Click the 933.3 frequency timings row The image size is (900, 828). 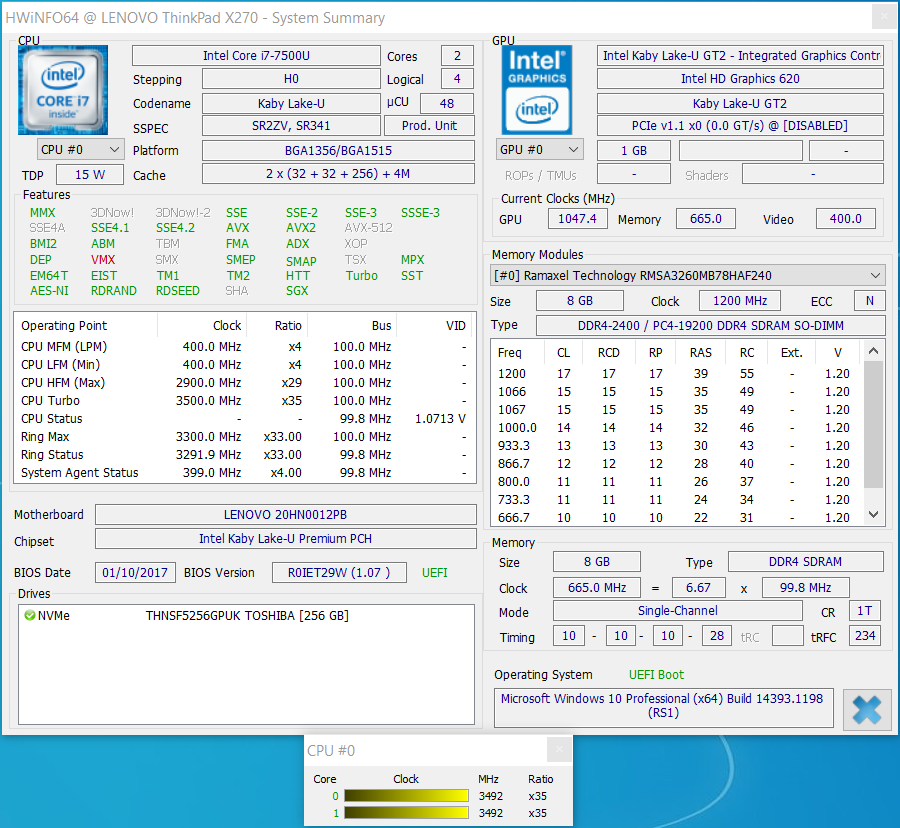[676, 446]
